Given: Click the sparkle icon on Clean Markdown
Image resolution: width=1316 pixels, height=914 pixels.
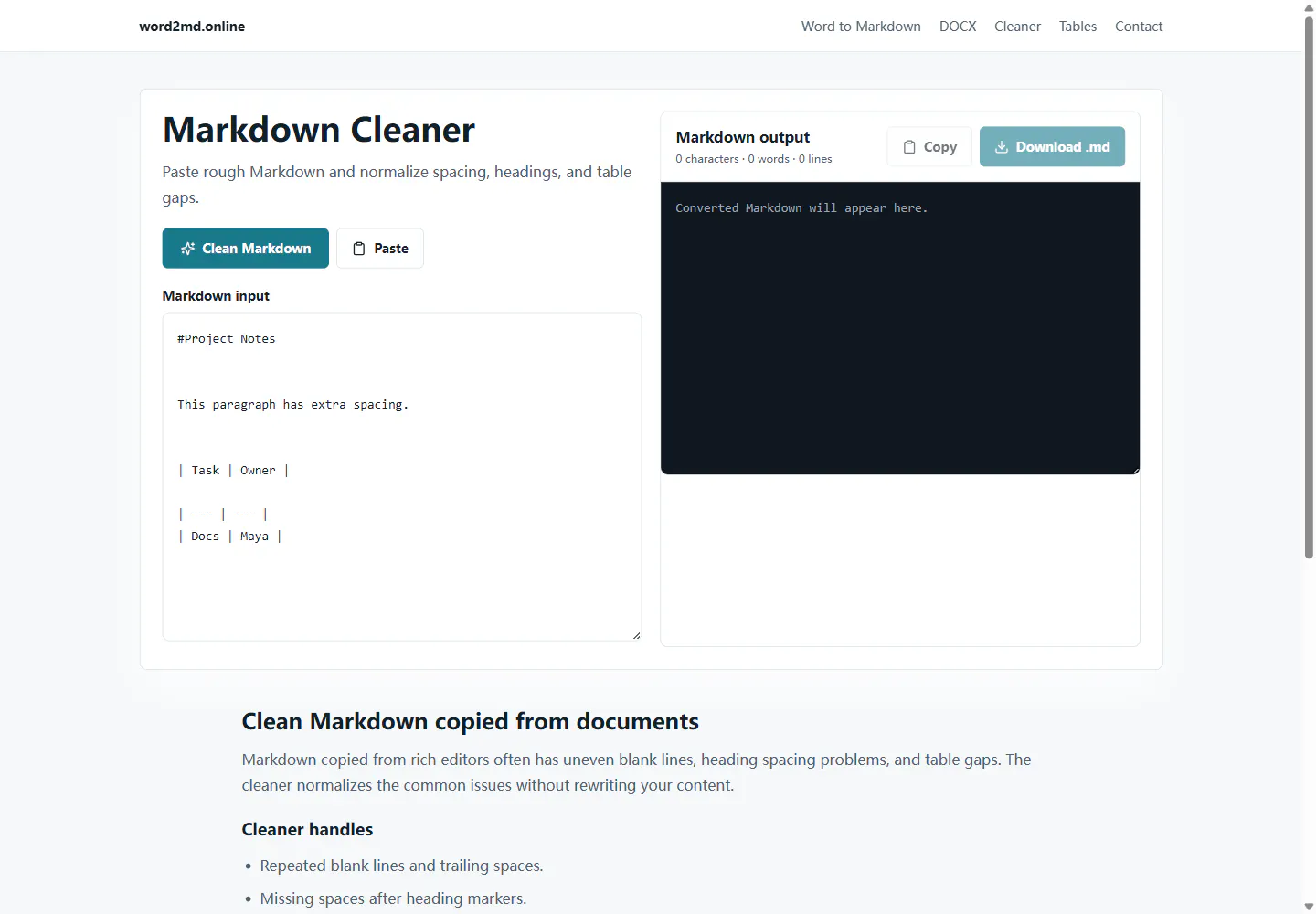Looking at the screenshot, I should pos(187,249).
